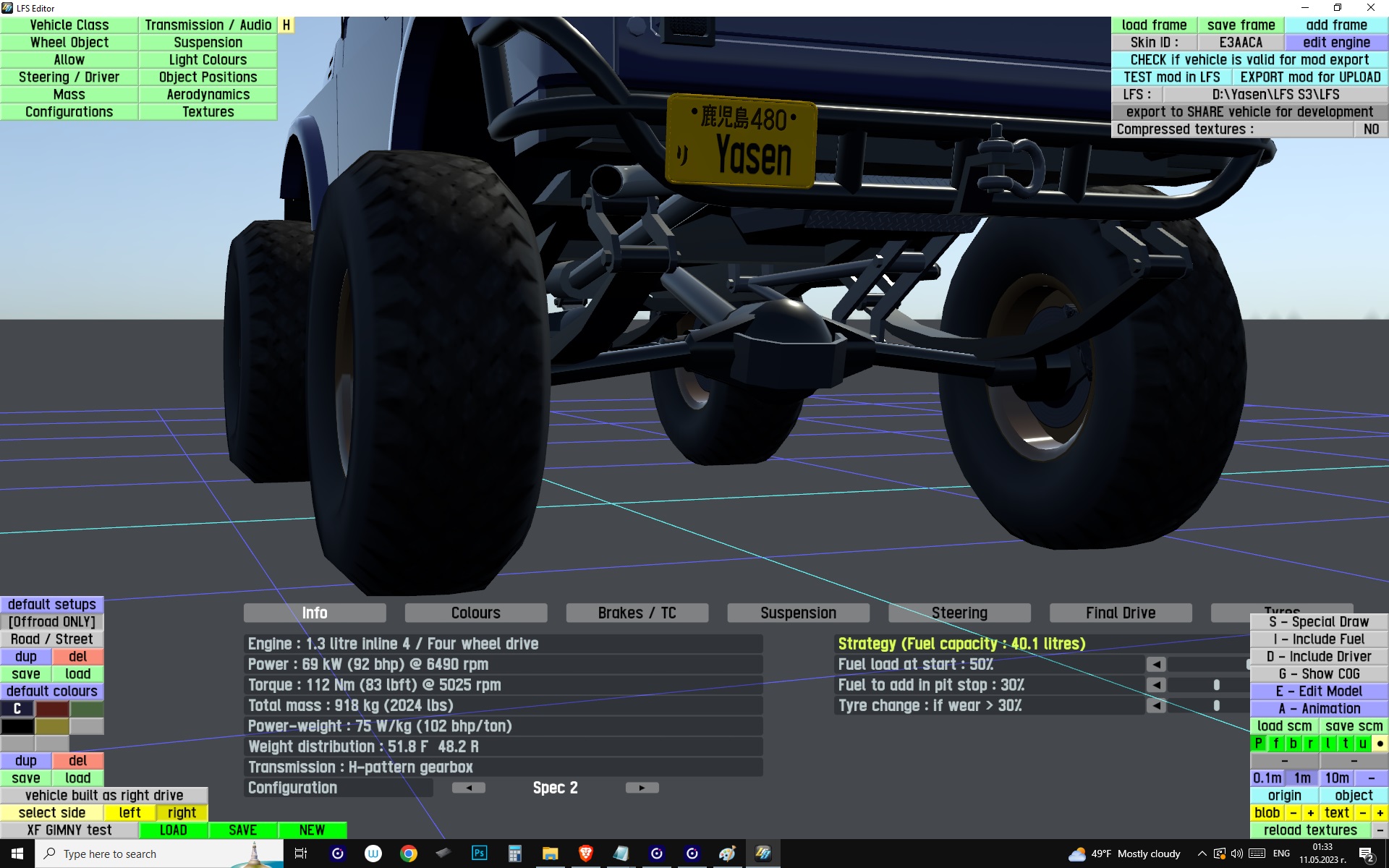Click the 't' top view button

(1345, 744)
